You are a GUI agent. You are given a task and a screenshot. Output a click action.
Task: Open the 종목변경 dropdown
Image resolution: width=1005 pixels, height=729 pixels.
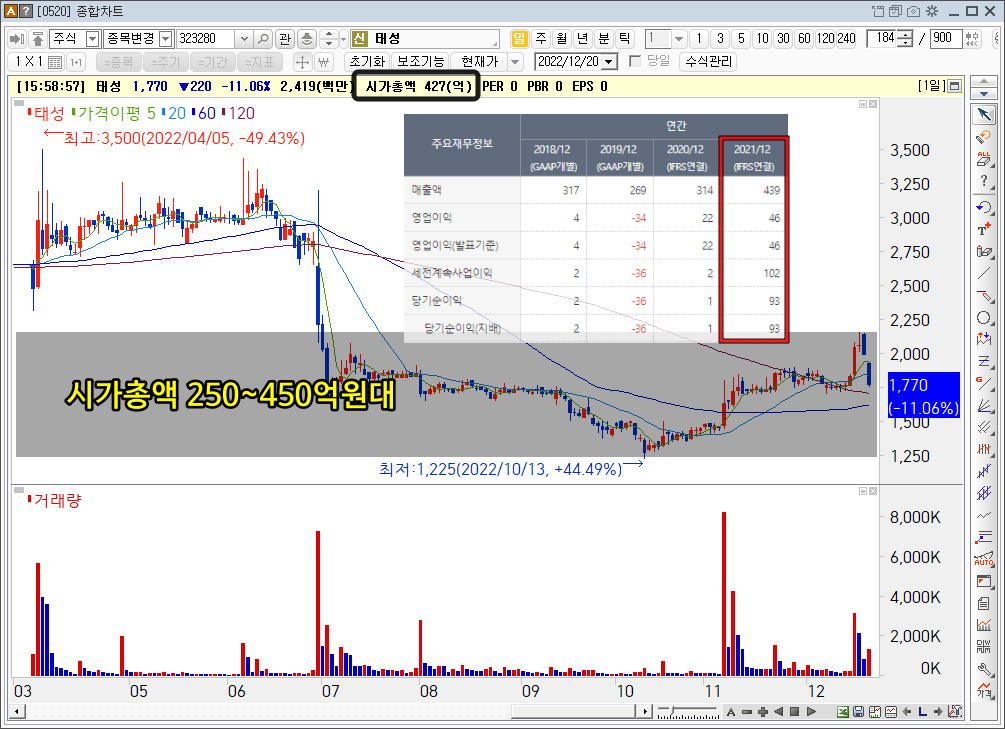(x=166, y=39)
